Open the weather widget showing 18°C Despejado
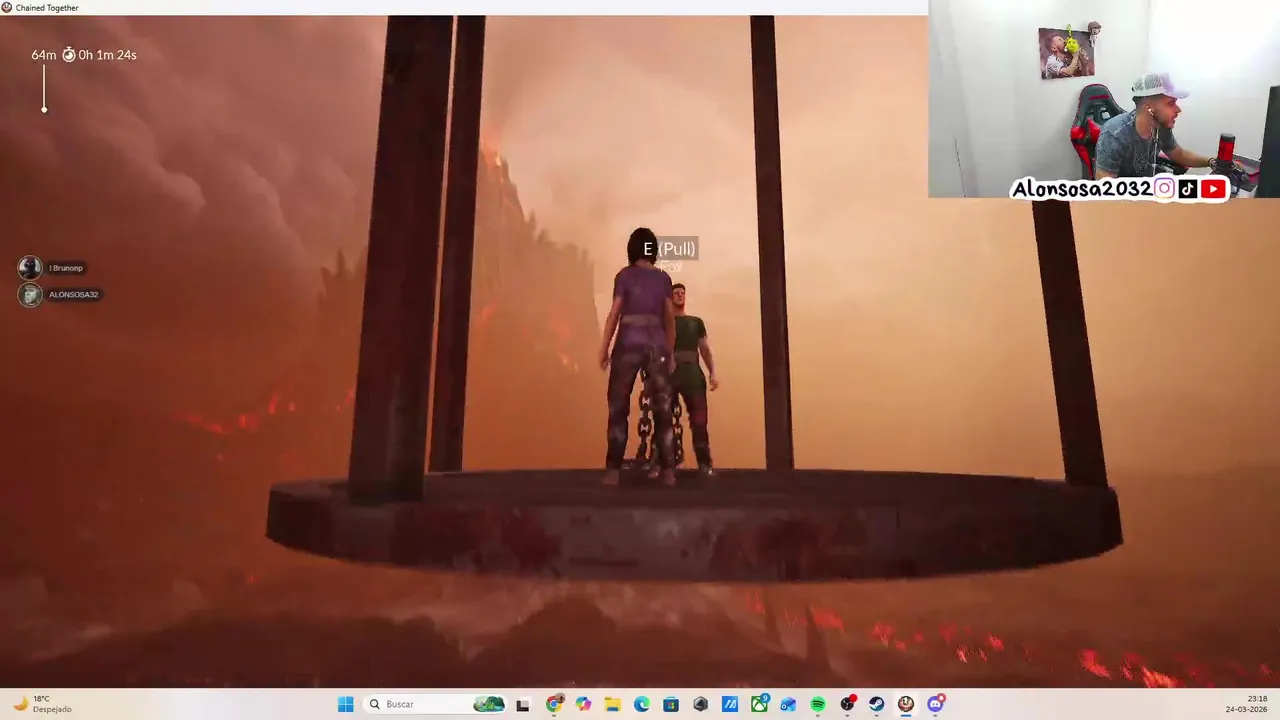The width and height of the screenshot is (1280, 720). [x=42, y=704]
